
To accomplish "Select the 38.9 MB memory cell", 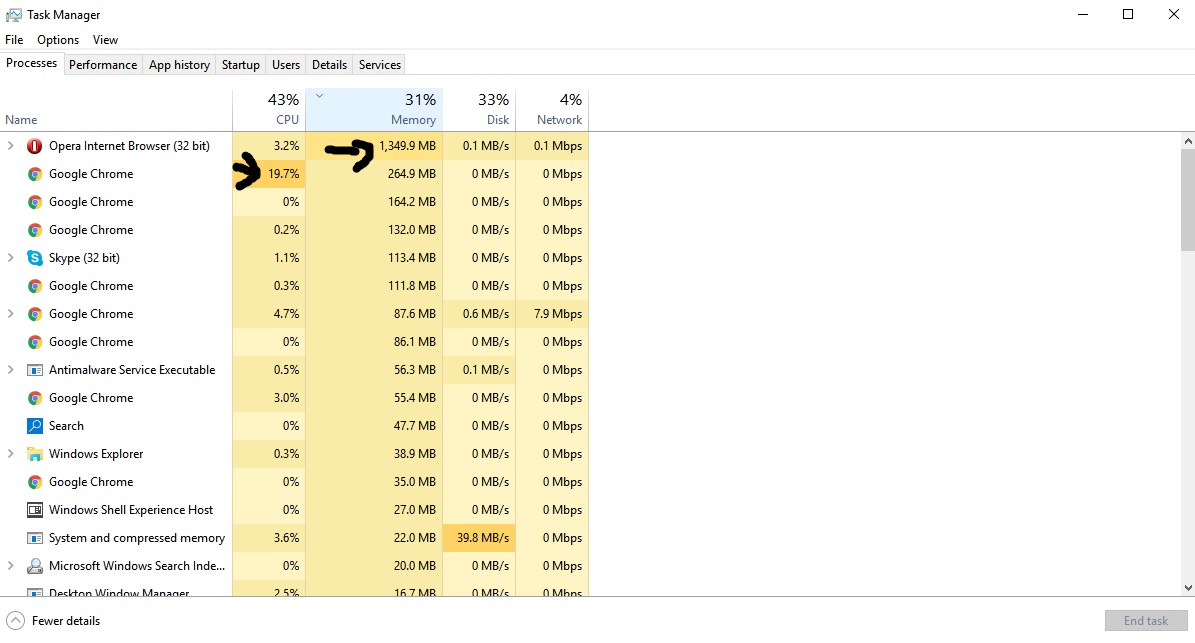I will (x=374, y=454).
